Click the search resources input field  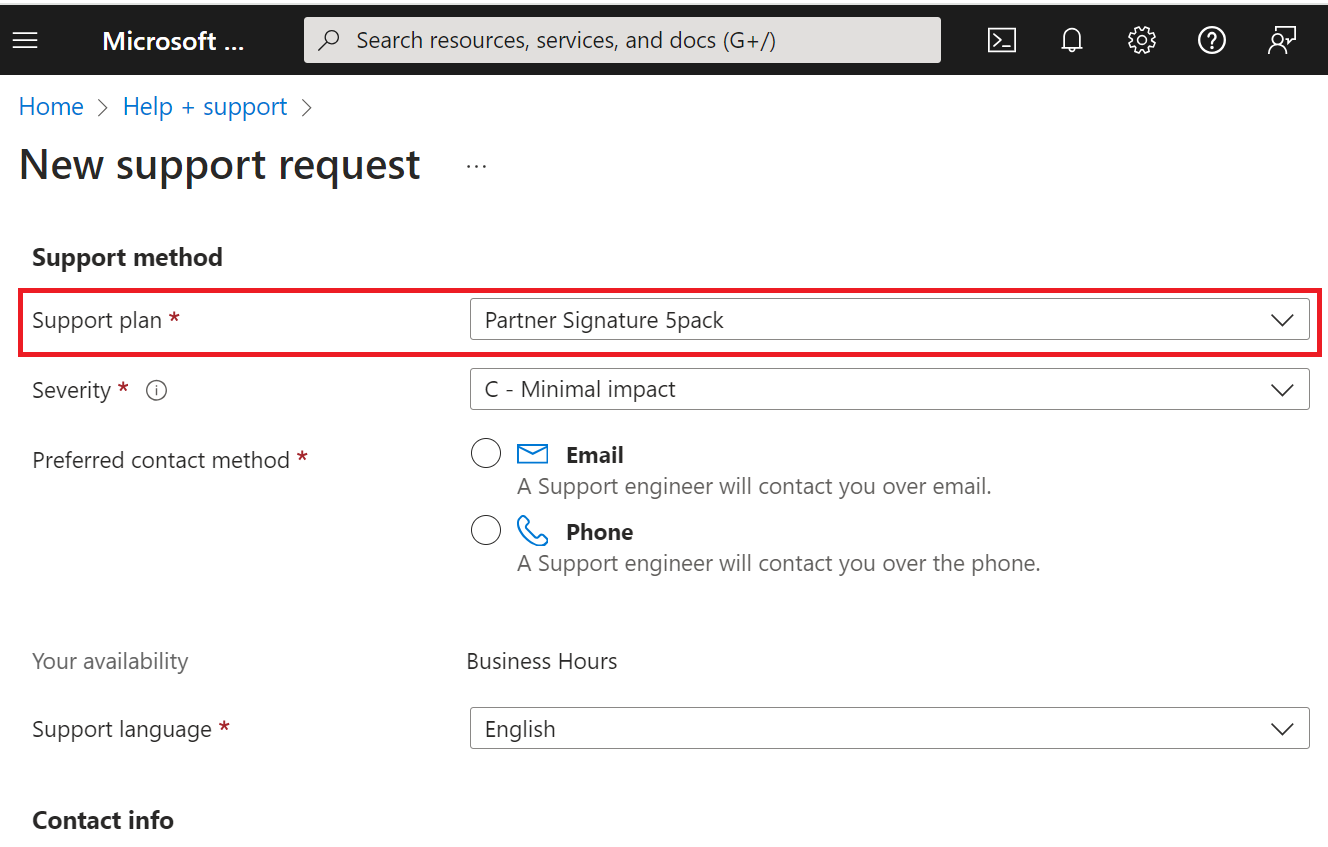[x=622, y=40]
